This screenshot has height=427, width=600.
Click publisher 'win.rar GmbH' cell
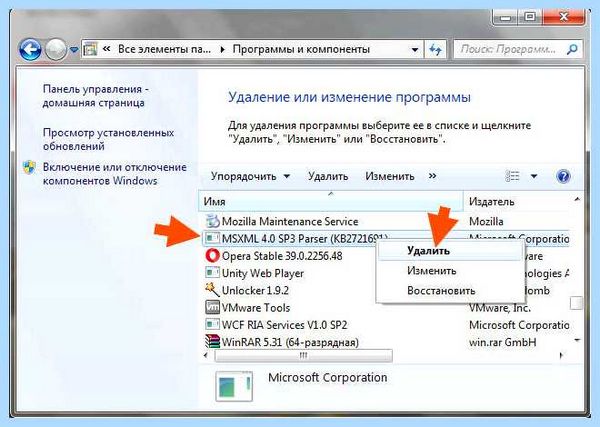pos(502,342)
